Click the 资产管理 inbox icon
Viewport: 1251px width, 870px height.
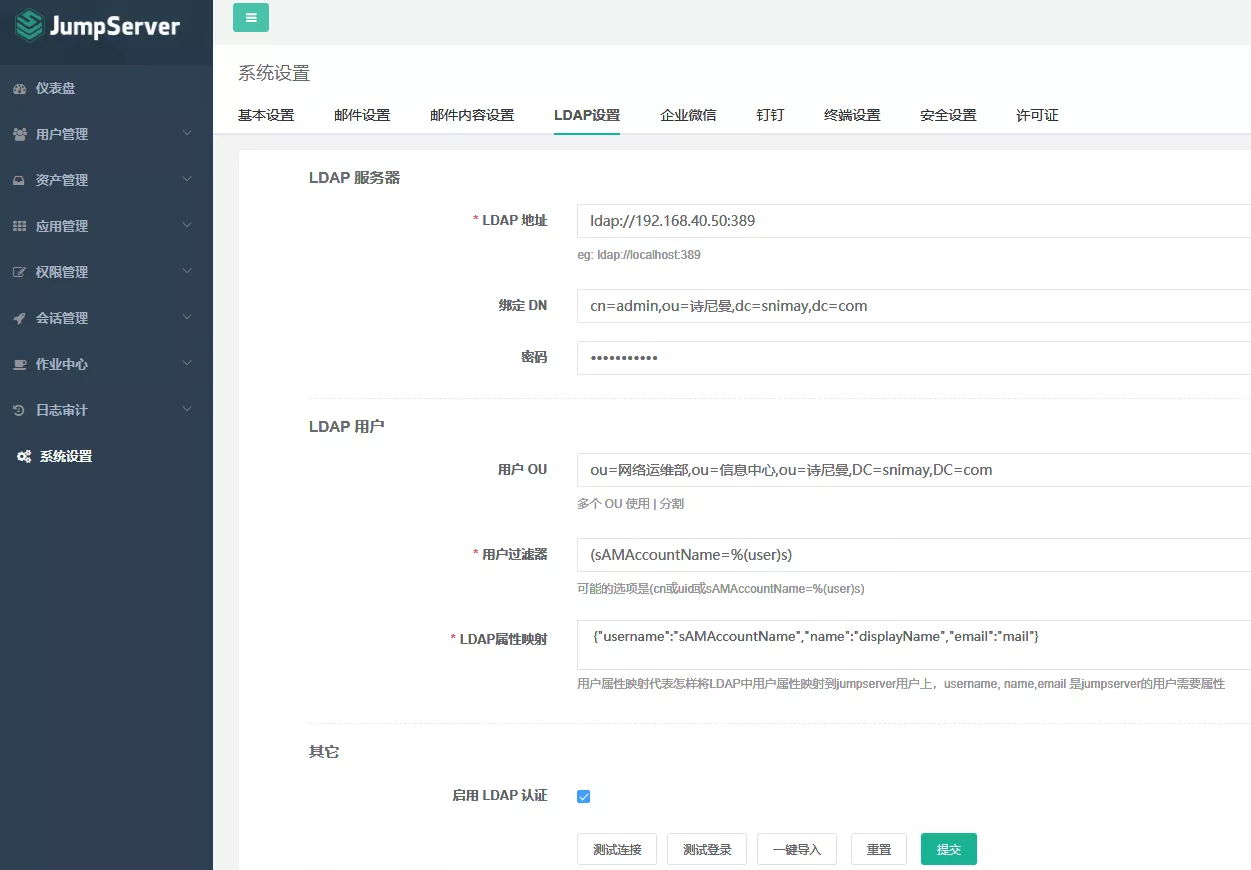[x=19, y=181]
